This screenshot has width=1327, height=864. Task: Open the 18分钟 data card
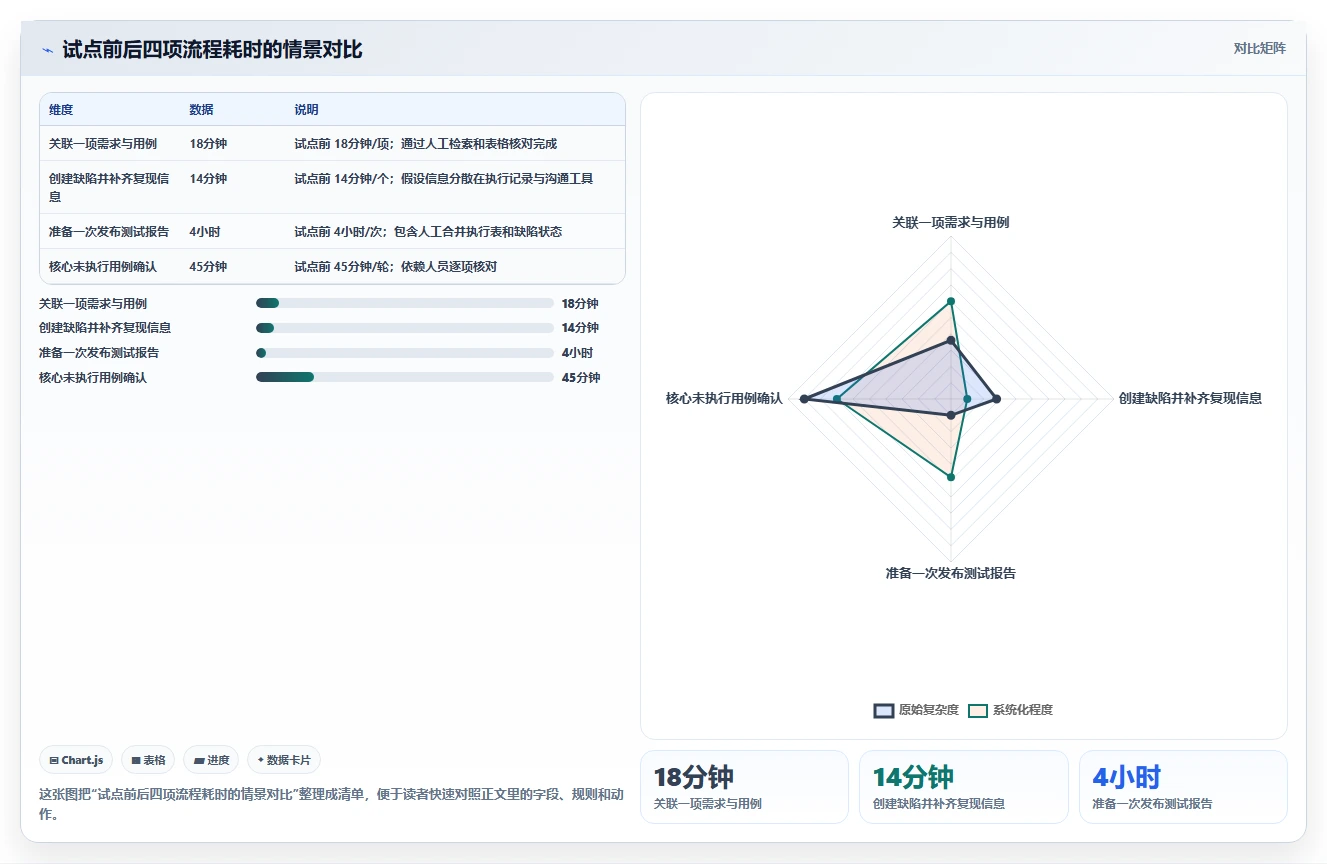[744, 787]
